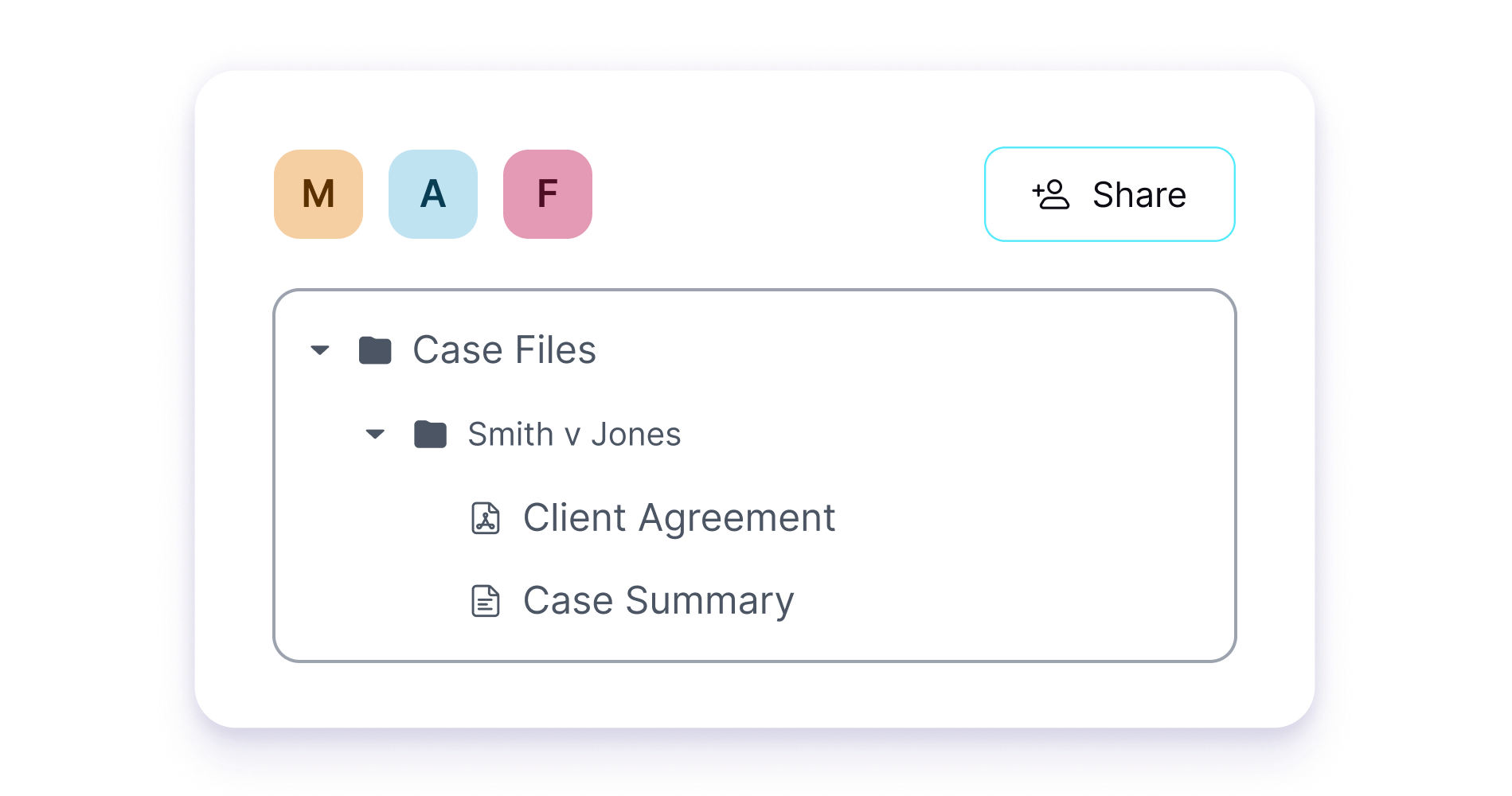Click the letter M in the orange avatar
Screen dimensions: 1512x796
[x=318, y=194]
